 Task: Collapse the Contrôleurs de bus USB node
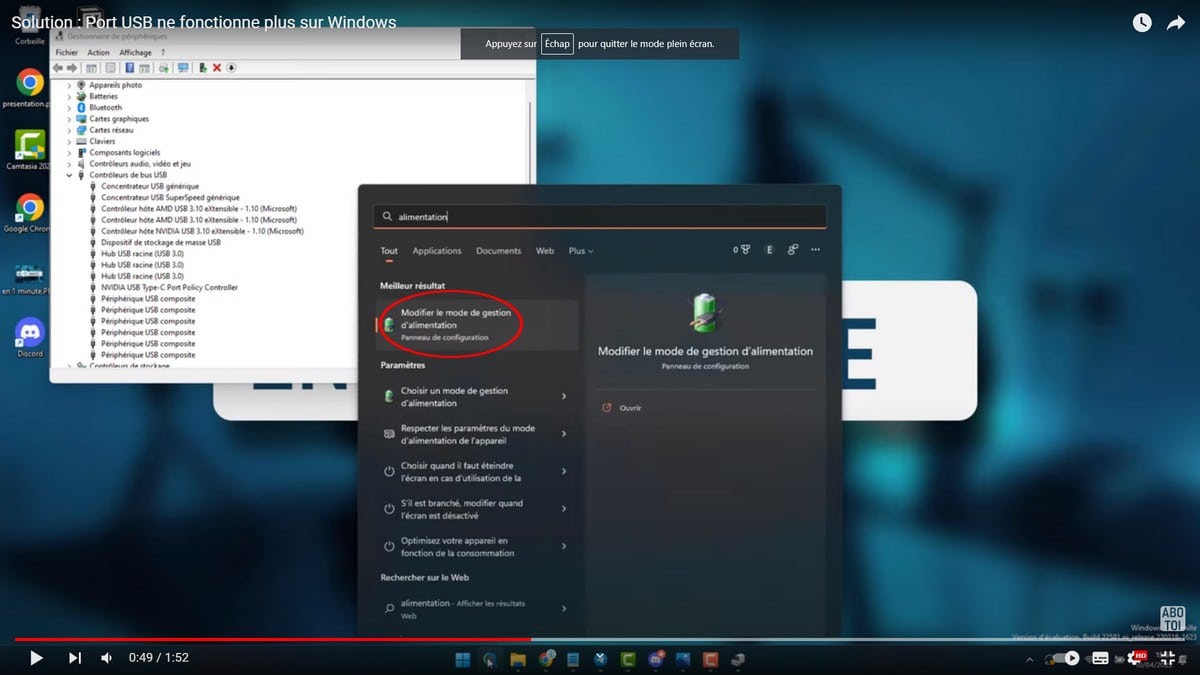[x=69, y=175]
